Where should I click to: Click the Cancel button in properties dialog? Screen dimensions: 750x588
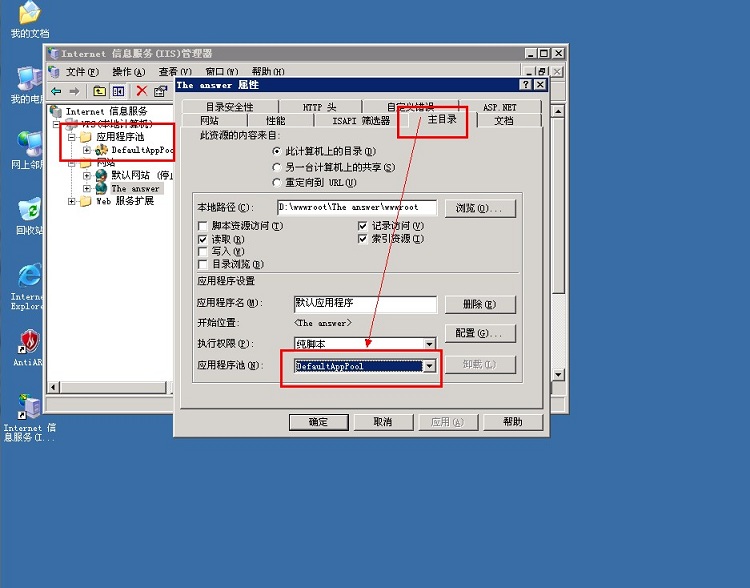(x=383, y=422)
